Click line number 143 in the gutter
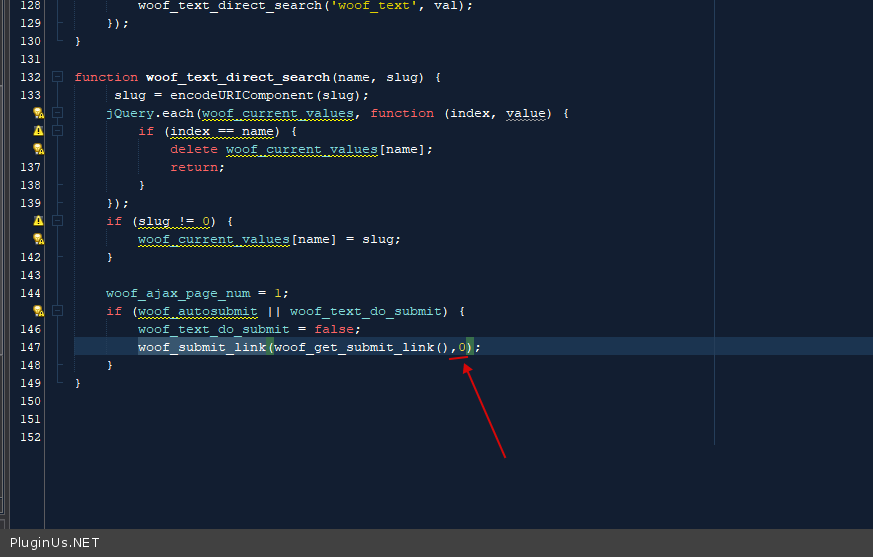Viewport: 873px width, 557px height. tap(31, 275)
